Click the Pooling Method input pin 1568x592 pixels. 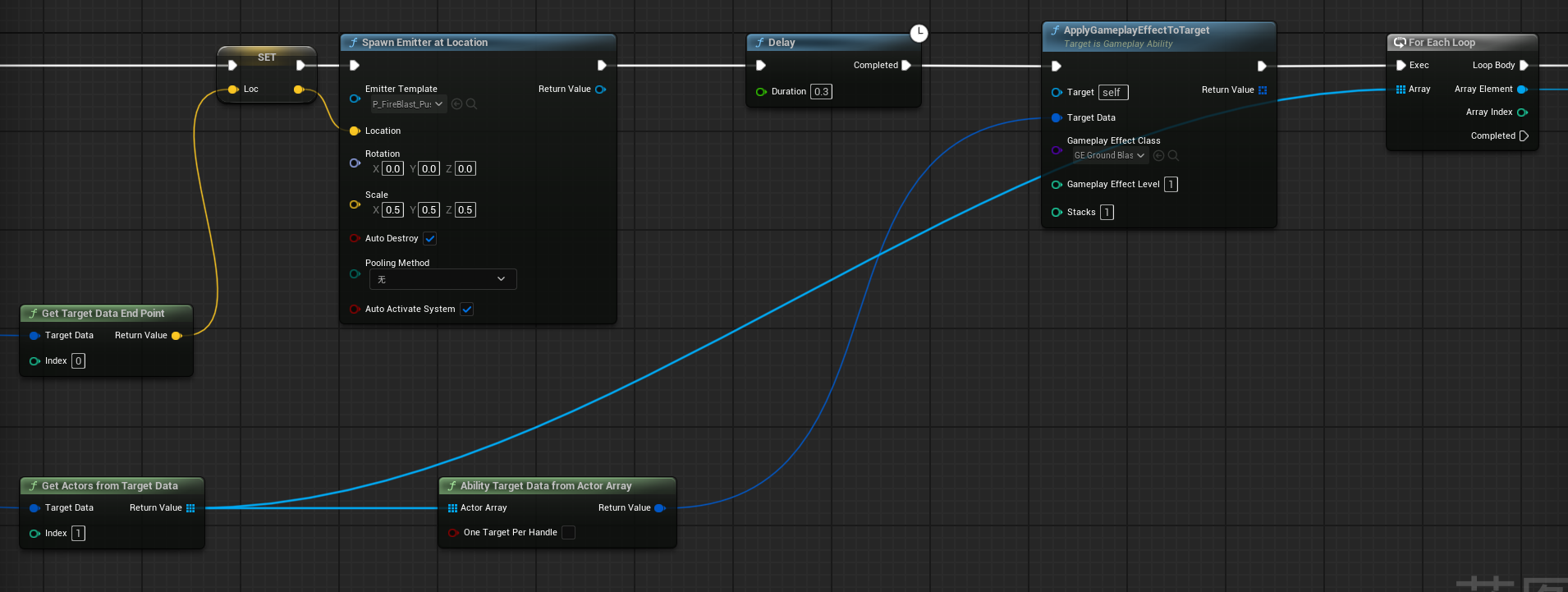coord(355,273)
